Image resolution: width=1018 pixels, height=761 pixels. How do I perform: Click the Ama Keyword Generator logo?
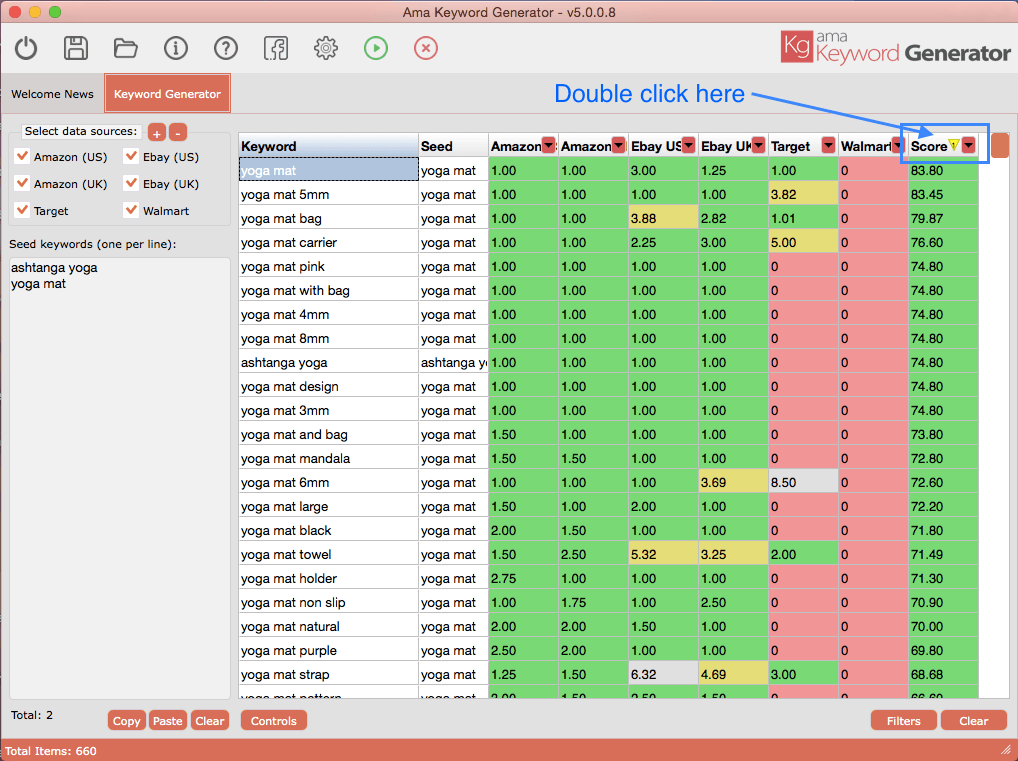tap(895, 48)
